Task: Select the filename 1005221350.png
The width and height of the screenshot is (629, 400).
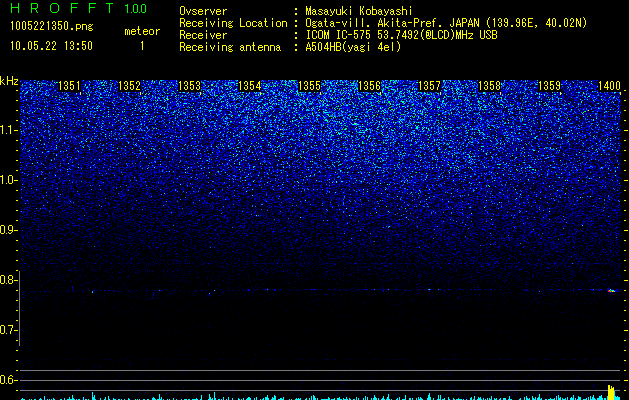Action: tap(52, 27)
